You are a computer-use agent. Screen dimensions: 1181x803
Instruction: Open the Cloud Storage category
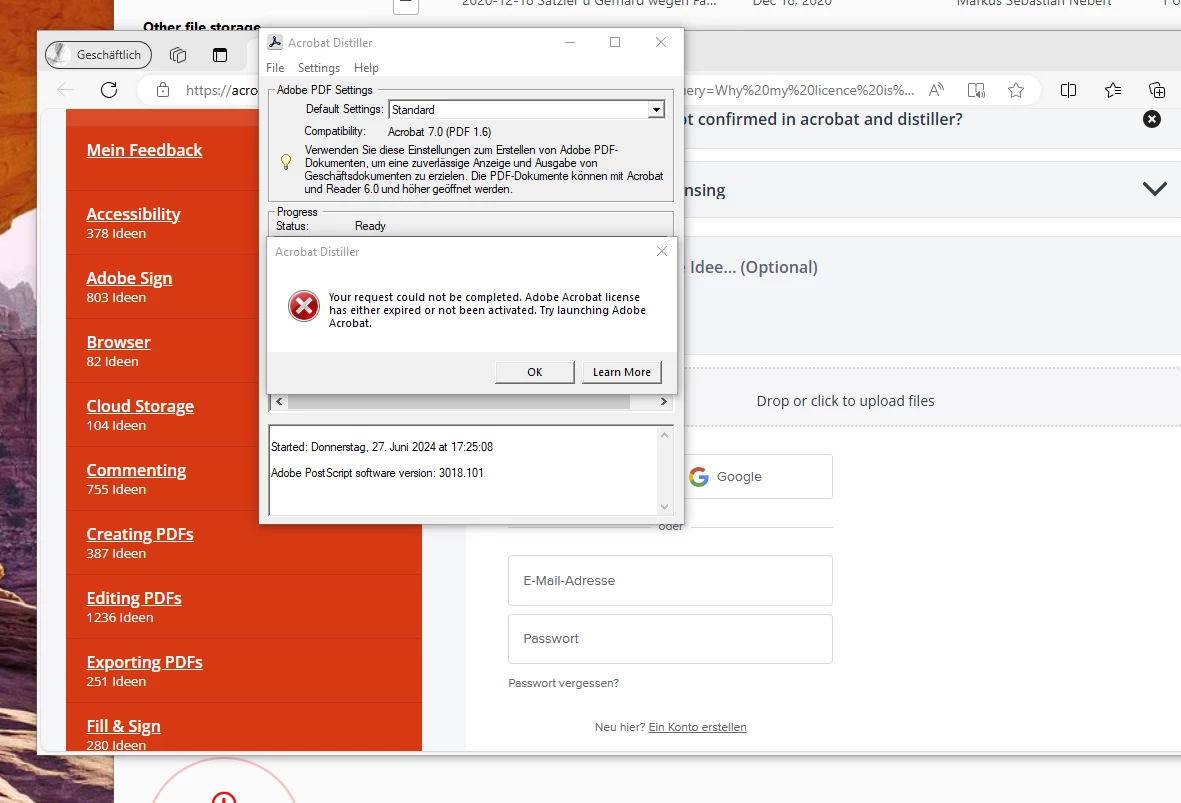tap(140, 406)
